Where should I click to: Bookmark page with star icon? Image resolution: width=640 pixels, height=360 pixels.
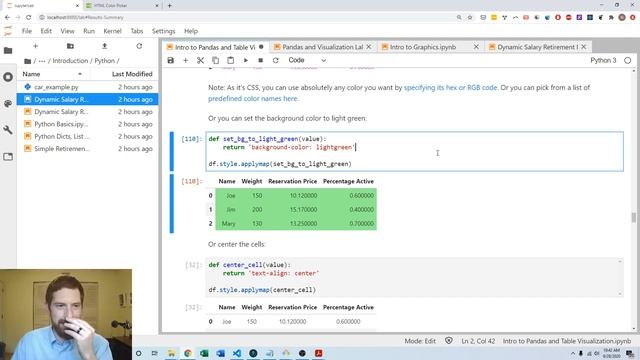coord(470,18)
